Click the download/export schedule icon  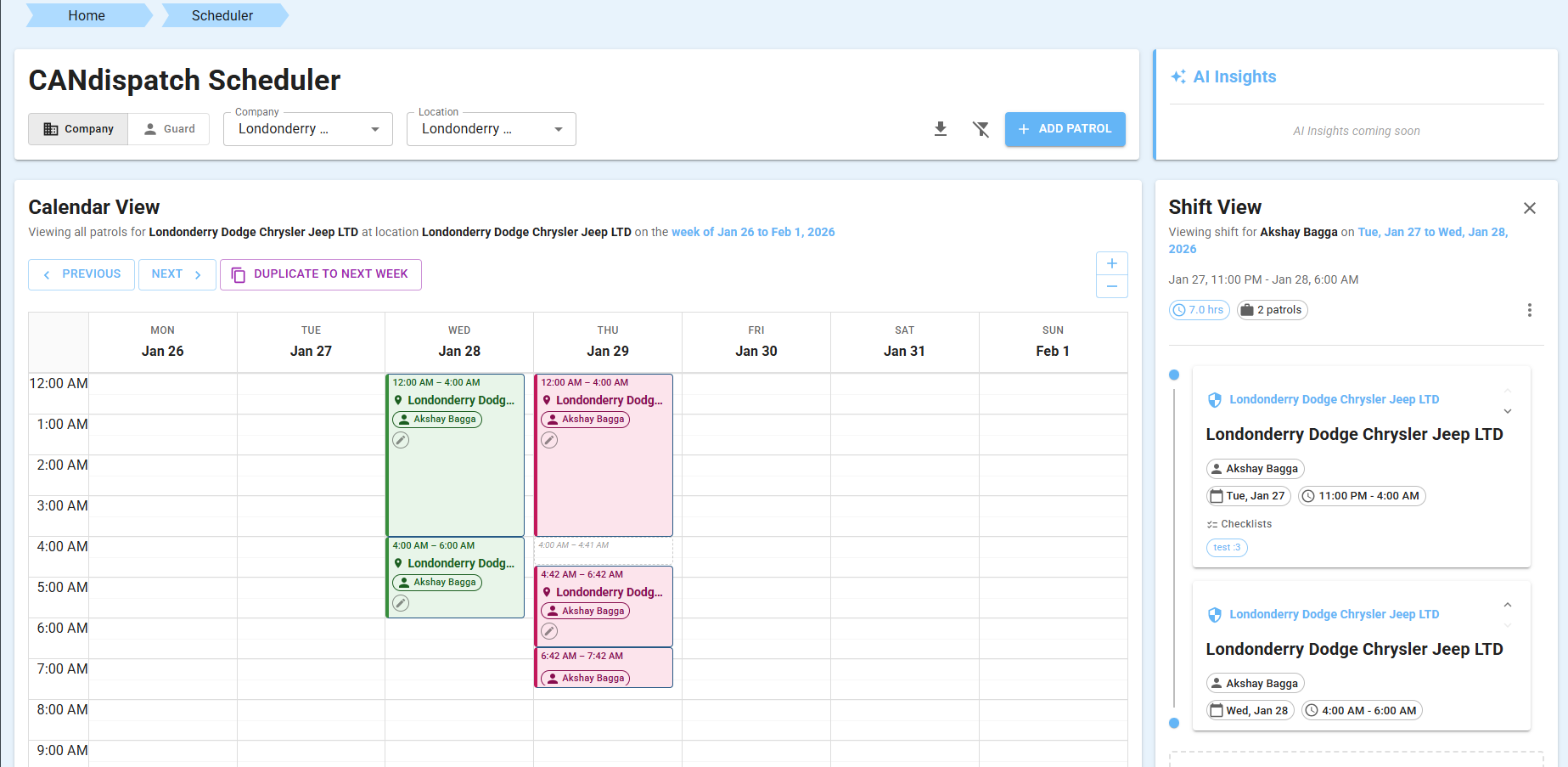click(x=940, y=128)
